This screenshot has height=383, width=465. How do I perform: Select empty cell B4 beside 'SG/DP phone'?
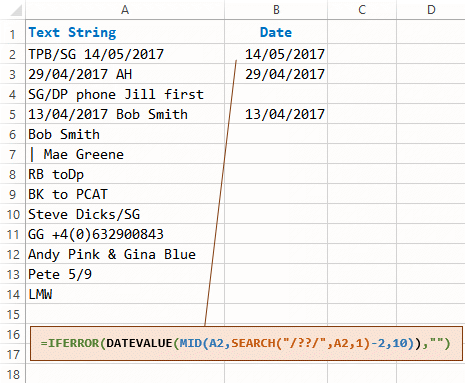pos(276,94)
